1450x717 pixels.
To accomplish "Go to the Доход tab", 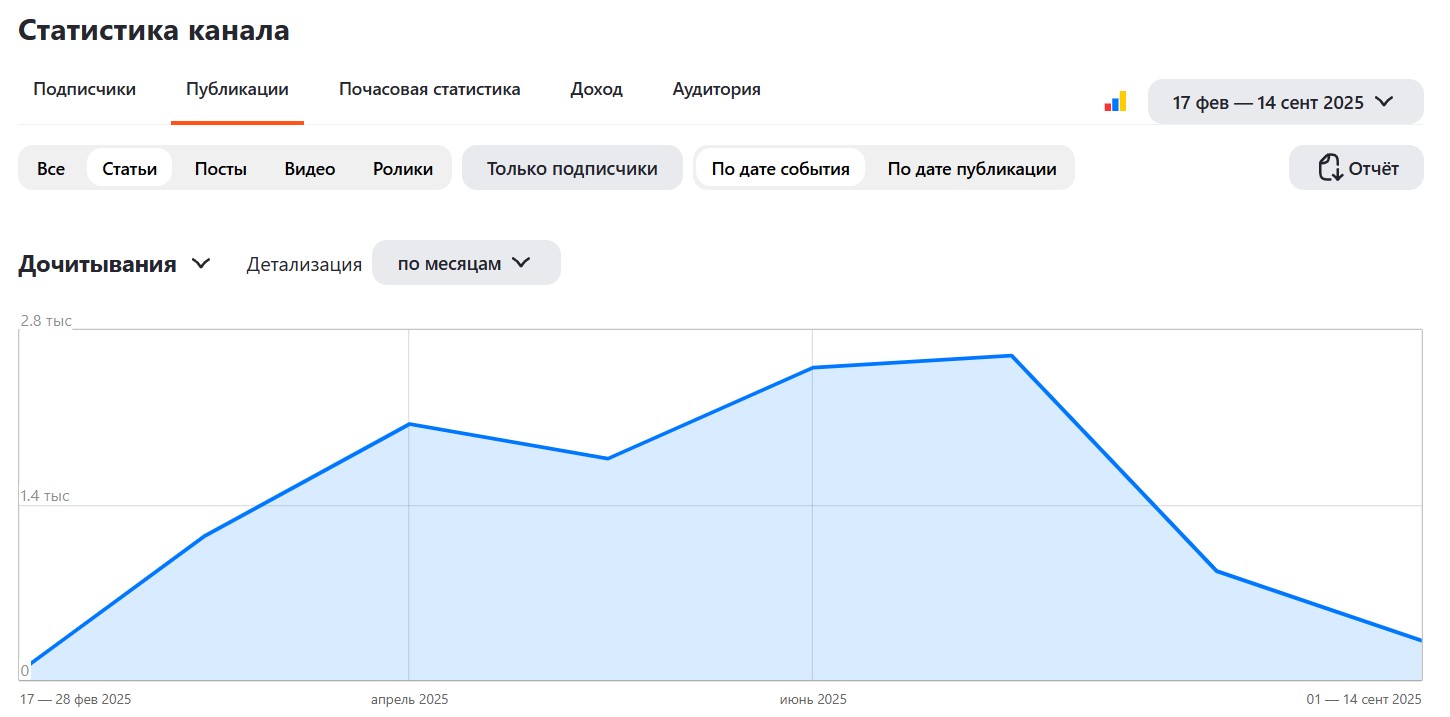I will point(597,89).
